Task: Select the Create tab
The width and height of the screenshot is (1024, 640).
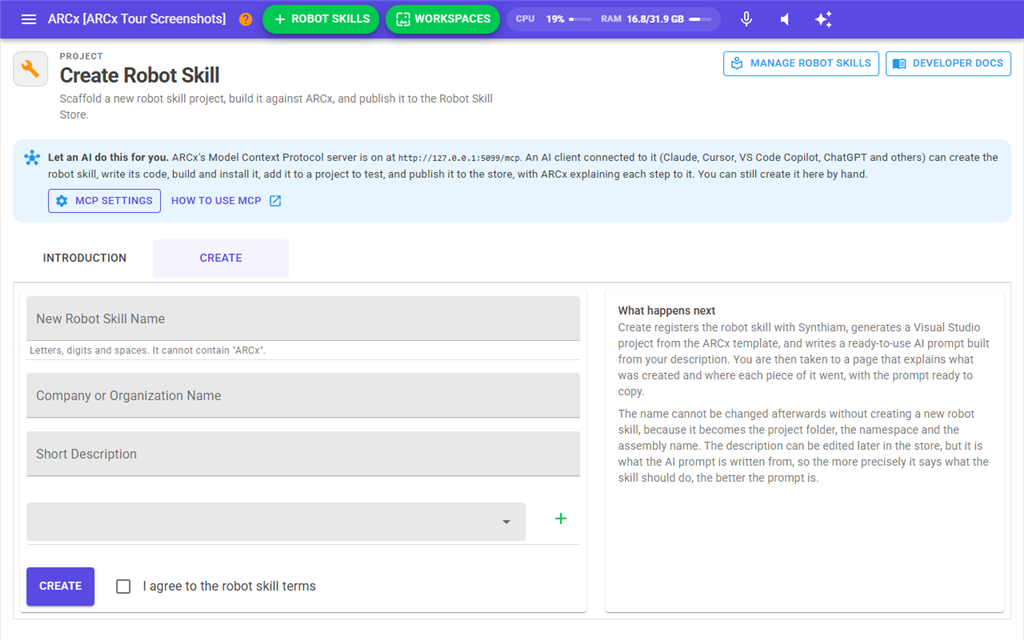Action: tap(221, 258)
